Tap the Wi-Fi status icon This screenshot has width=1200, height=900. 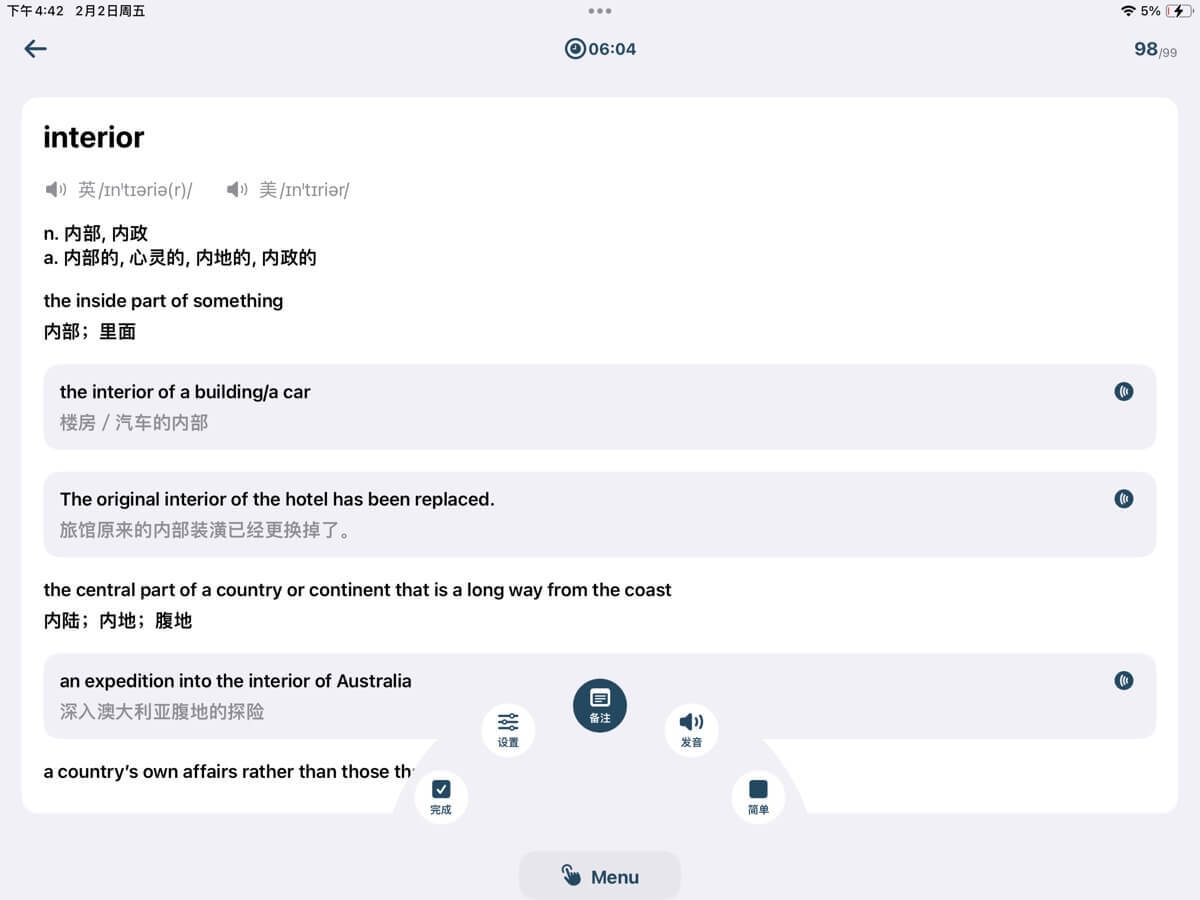1128,11
